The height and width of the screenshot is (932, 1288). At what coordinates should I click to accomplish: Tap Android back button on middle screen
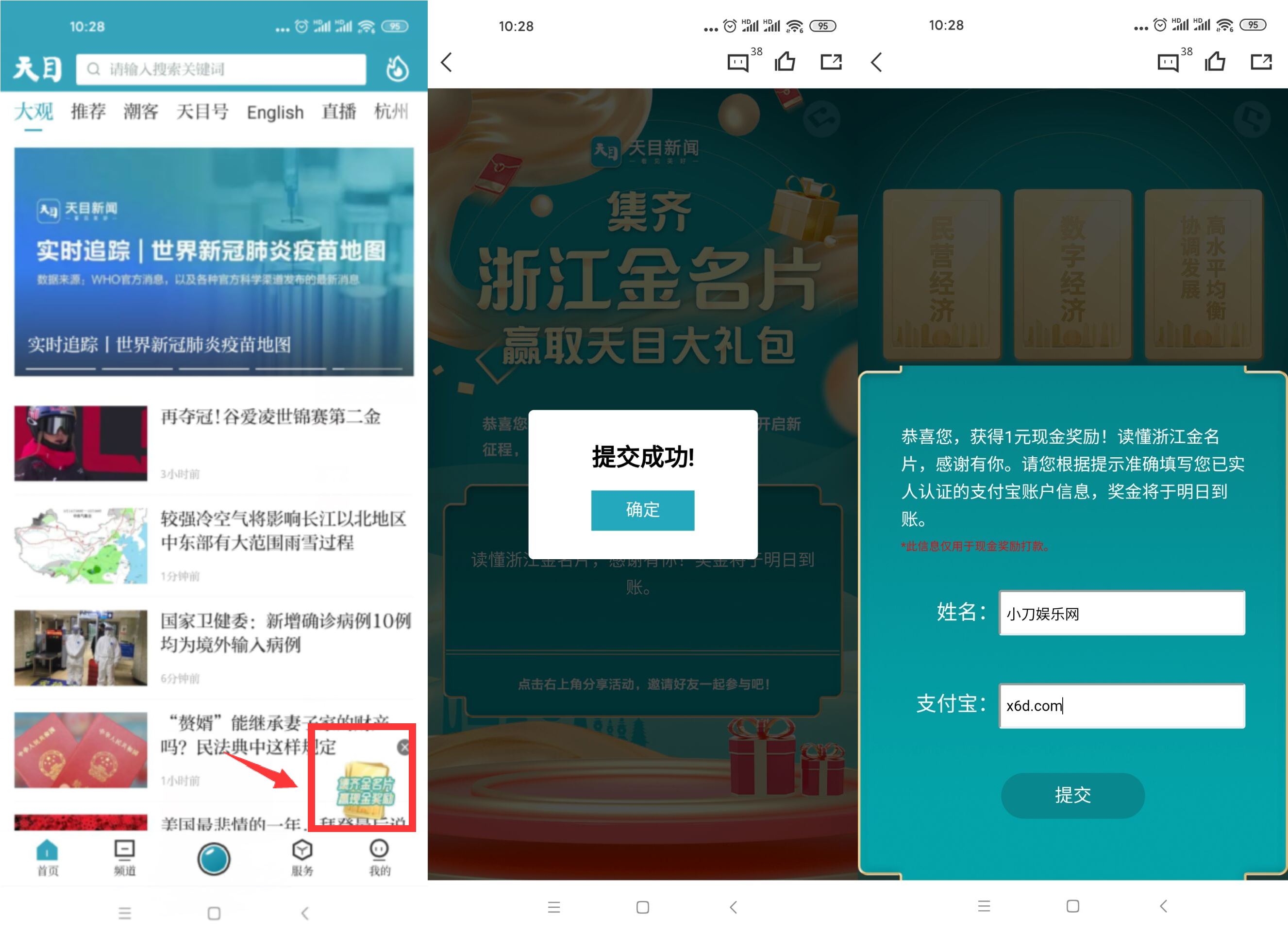click(734, 907)
